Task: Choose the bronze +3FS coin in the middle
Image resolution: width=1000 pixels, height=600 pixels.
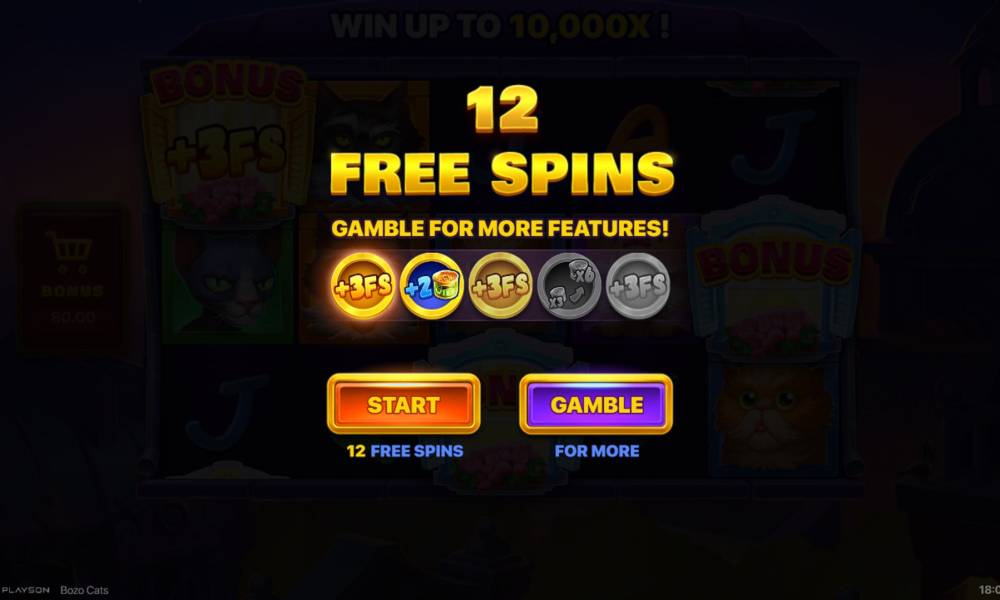Action: 501,286
